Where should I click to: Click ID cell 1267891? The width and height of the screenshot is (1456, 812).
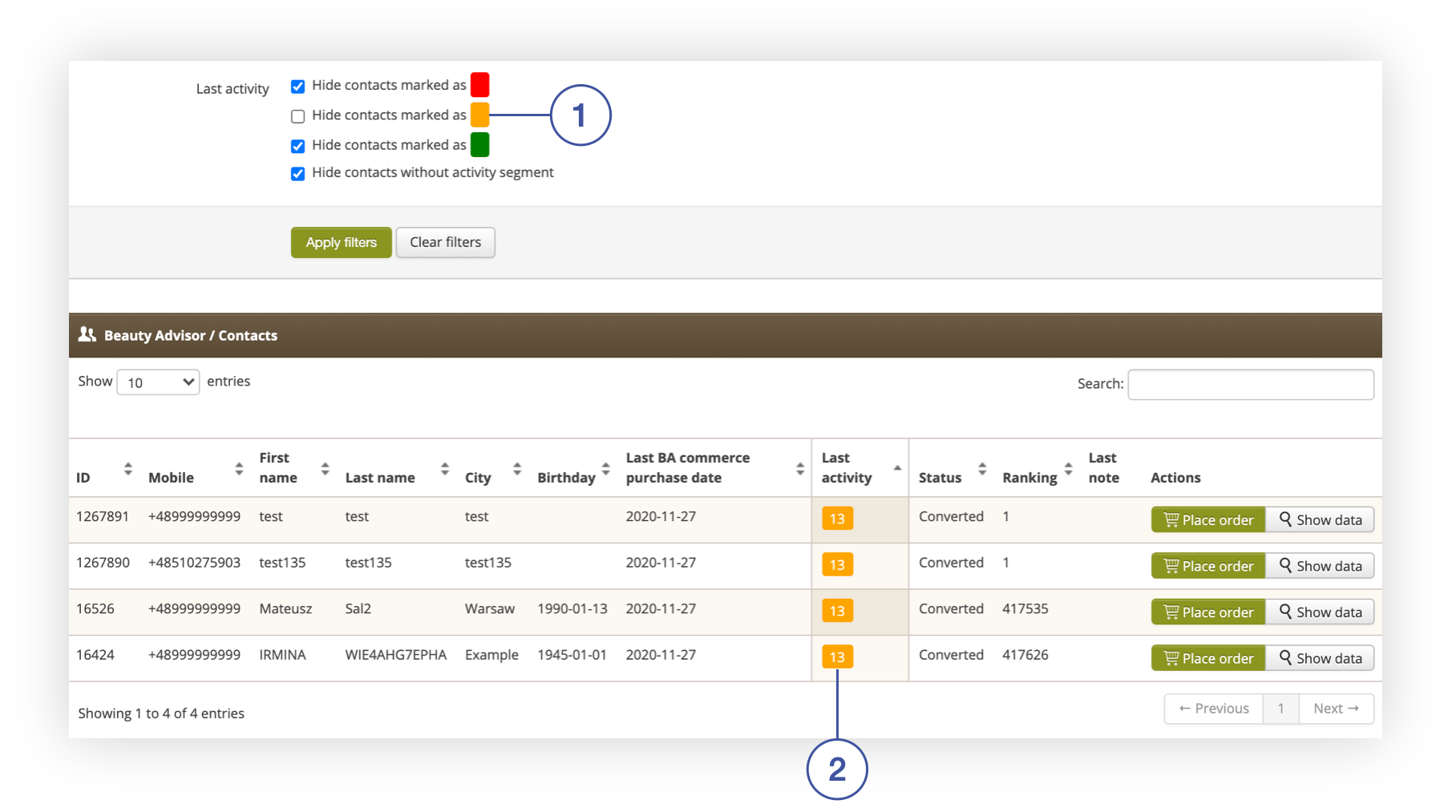click(x=103, y=517)
